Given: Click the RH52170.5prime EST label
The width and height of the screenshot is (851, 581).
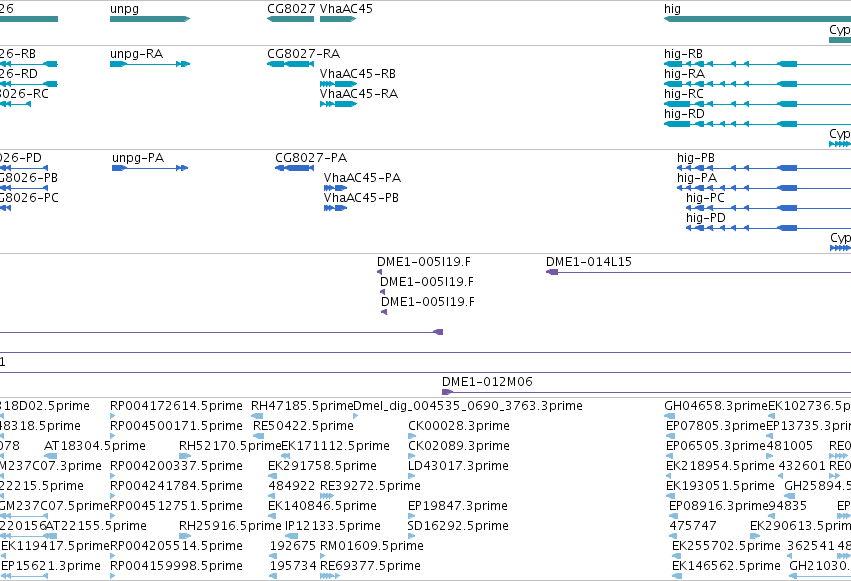Looking at the screenshot, I should (x=230, y=446).
